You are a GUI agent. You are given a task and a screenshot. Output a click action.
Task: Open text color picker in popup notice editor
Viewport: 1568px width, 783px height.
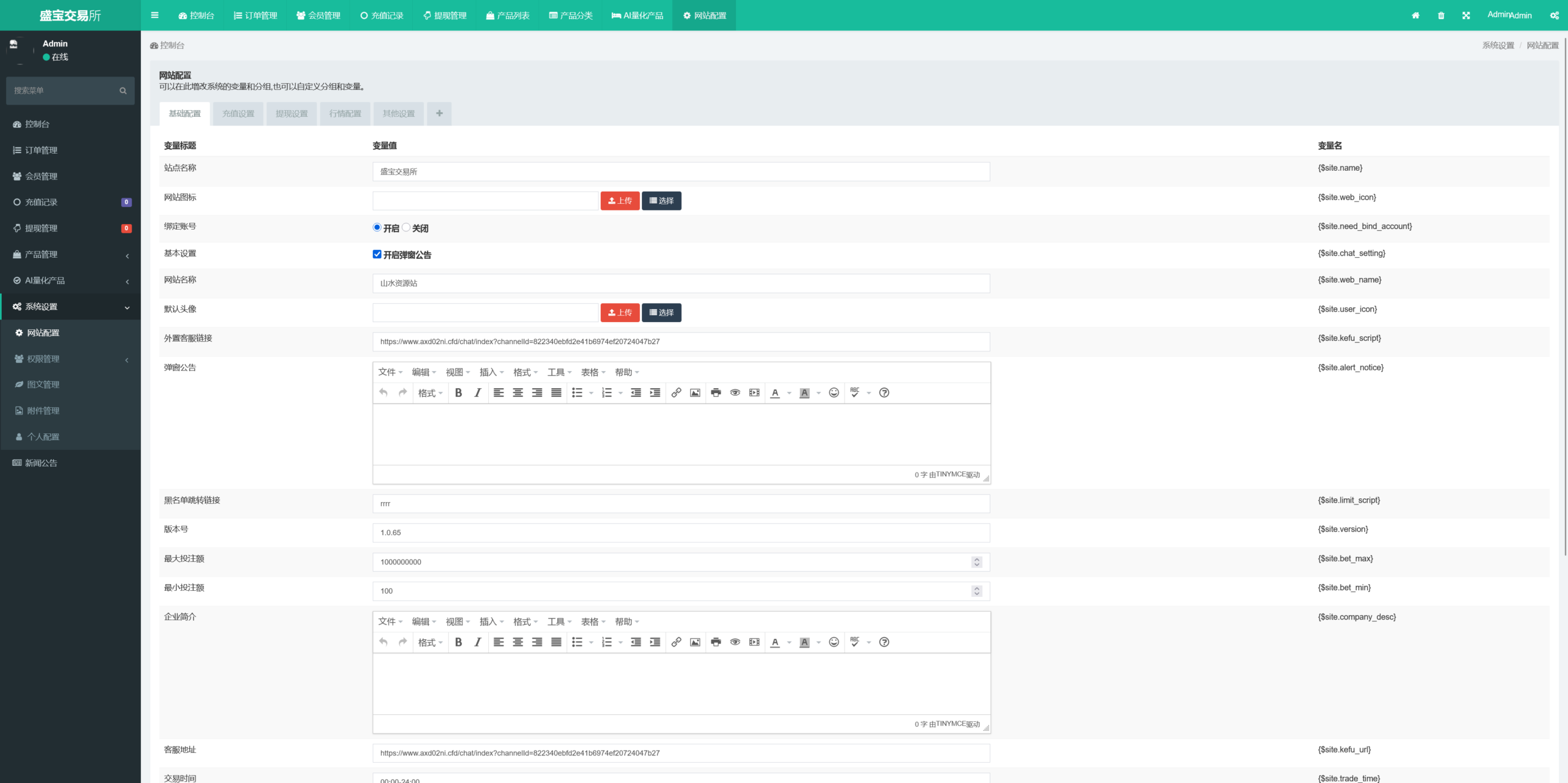789,393
